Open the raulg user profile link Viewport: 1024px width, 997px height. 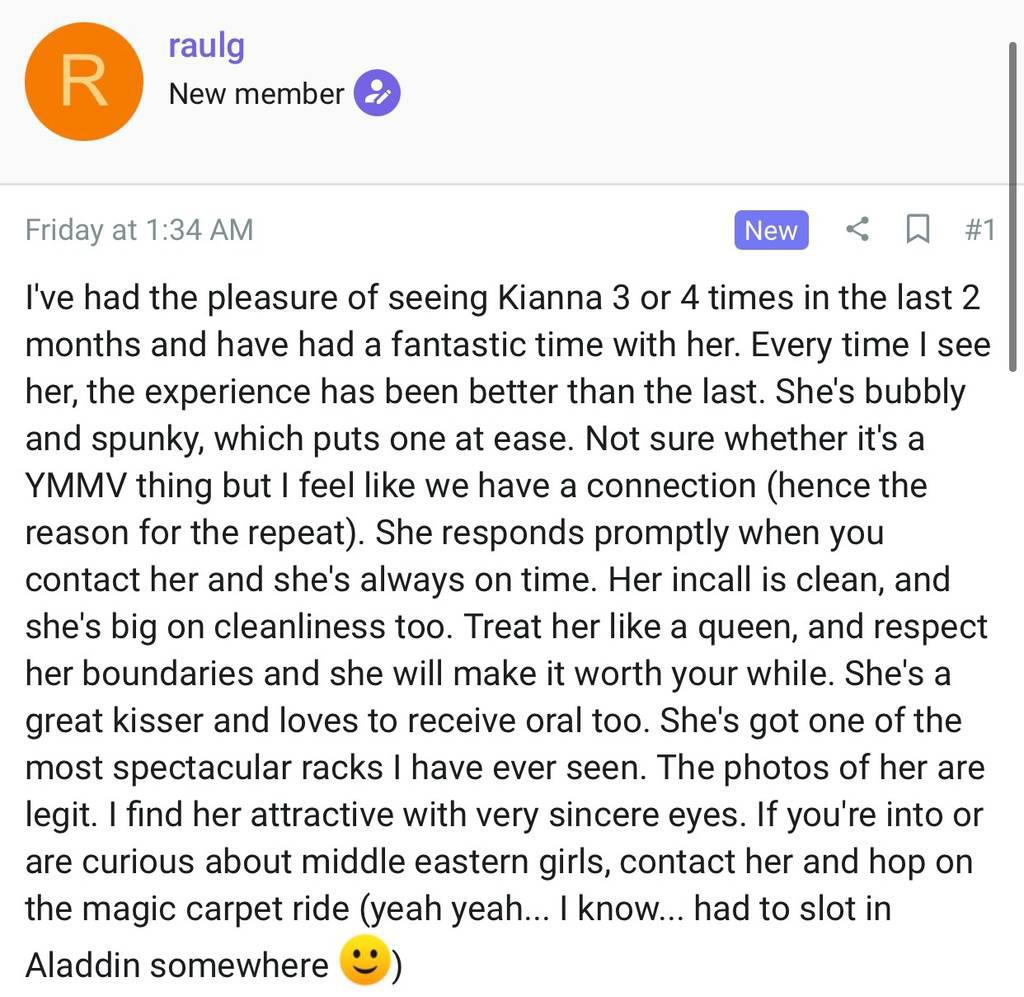(207, 46)
